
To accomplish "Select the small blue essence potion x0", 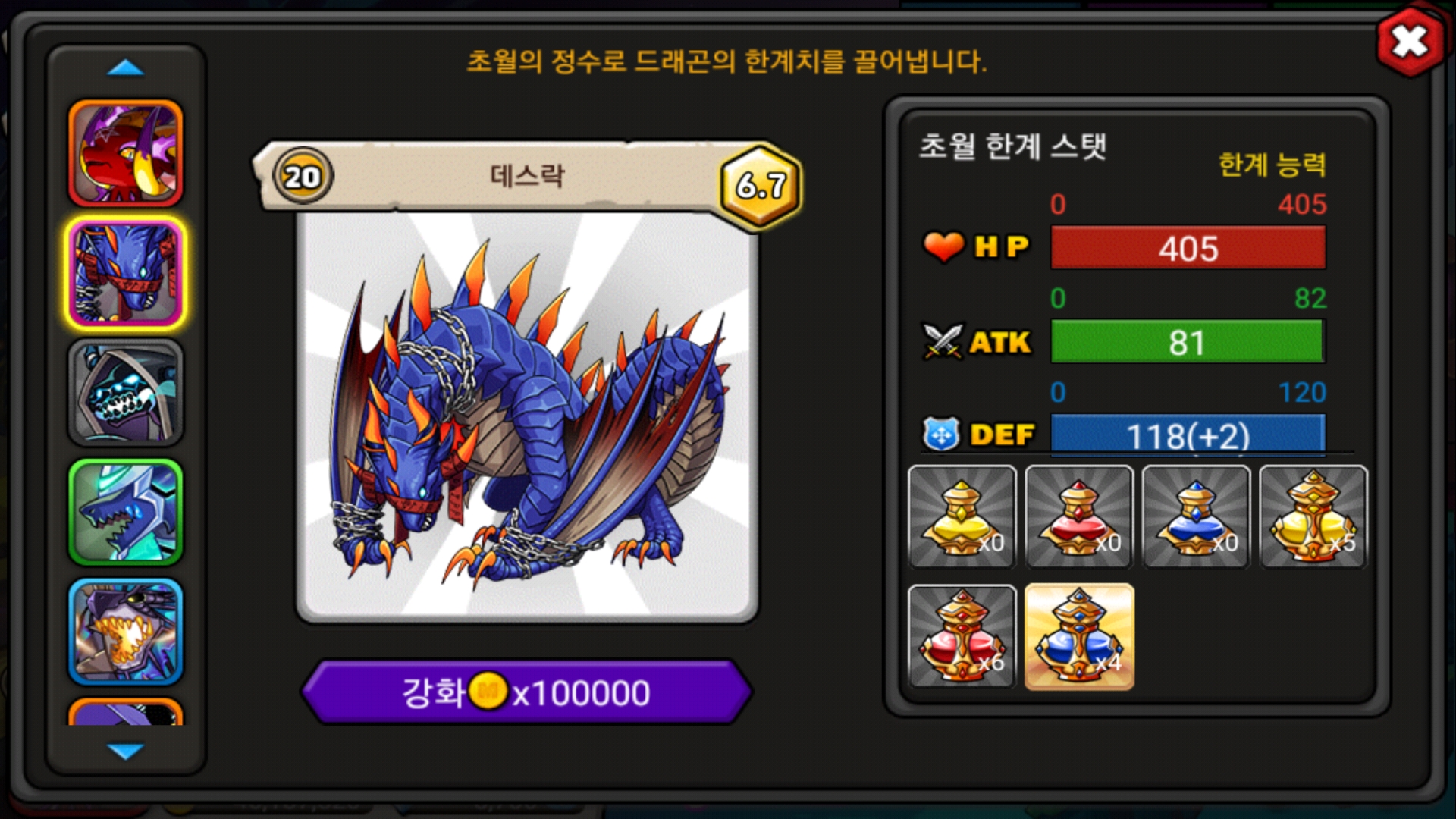I will click(1196, 516).
